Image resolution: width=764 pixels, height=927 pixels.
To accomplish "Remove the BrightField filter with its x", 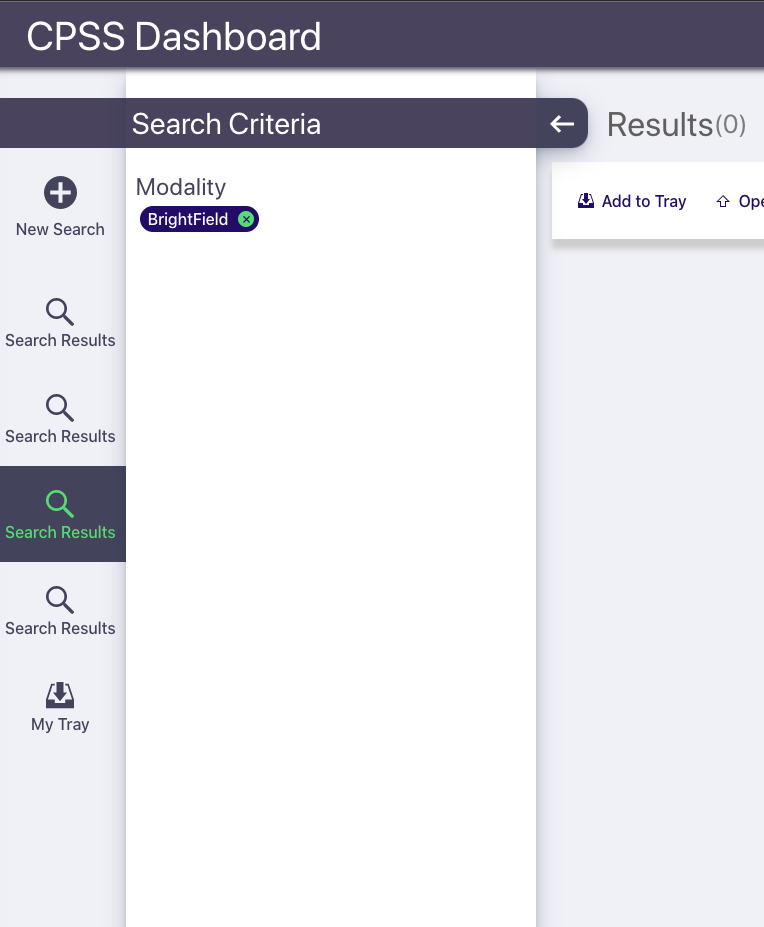I will coord(245,220).
